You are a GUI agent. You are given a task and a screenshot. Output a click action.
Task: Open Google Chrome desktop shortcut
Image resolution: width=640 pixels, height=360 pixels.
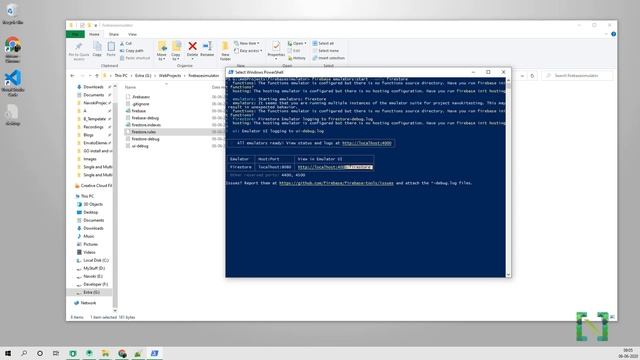coord(12,49)
